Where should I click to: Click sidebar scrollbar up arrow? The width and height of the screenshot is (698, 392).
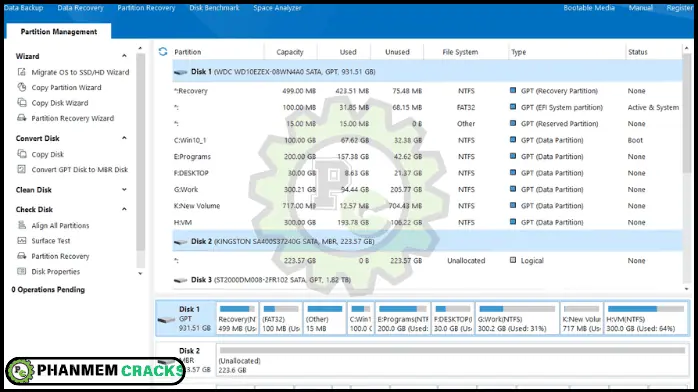pyautogui.click(x=140, y=48)
